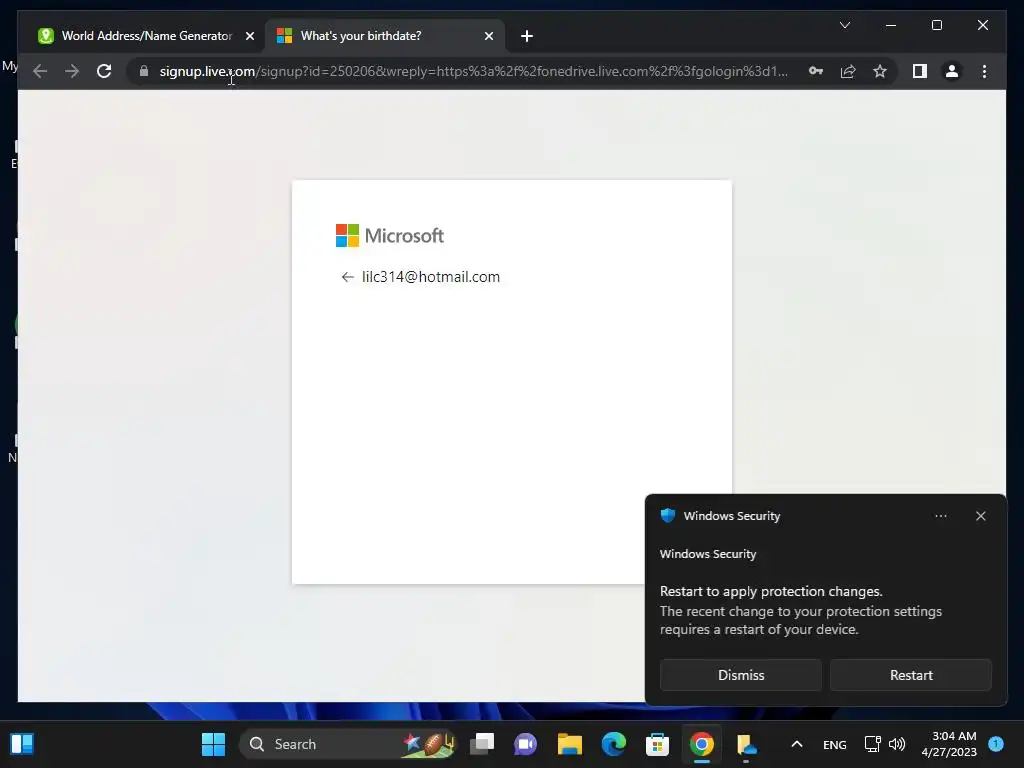This screenshot has height=768, width=1024.
Task: Maximize the Chrome window
Action: pos(936,25)
